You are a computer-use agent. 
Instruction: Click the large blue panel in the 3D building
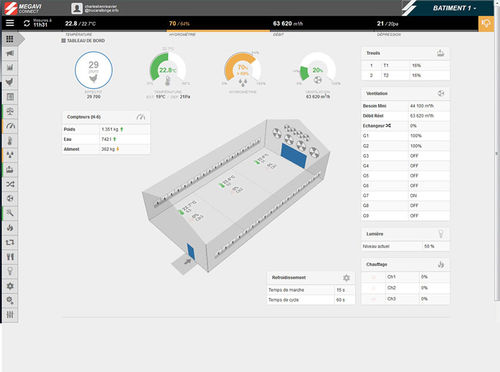pos(294,156)
